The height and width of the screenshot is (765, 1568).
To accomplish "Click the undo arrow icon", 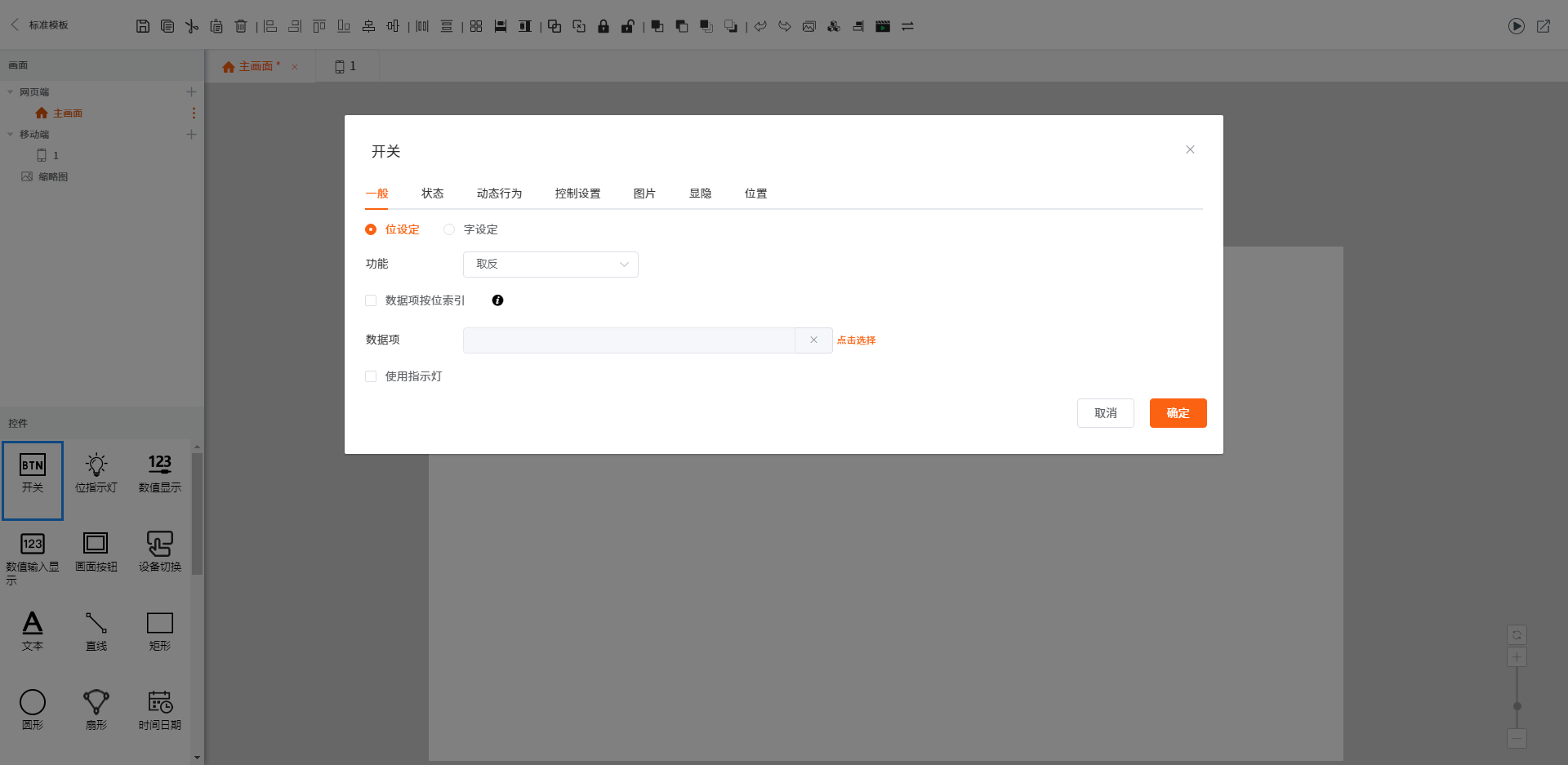I will [760, 26].
